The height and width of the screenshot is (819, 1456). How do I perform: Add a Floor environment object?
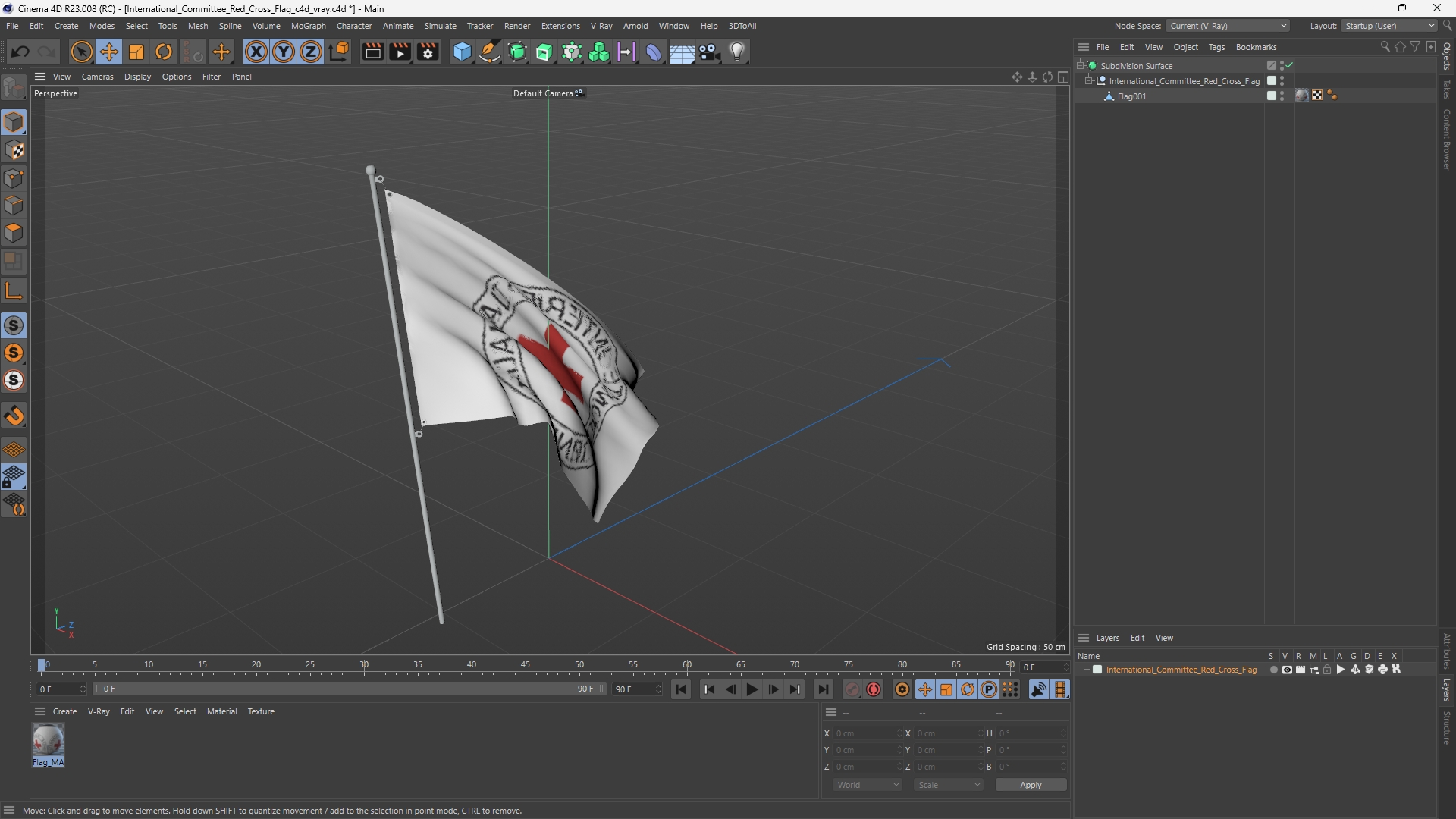(x=682, y=52)
